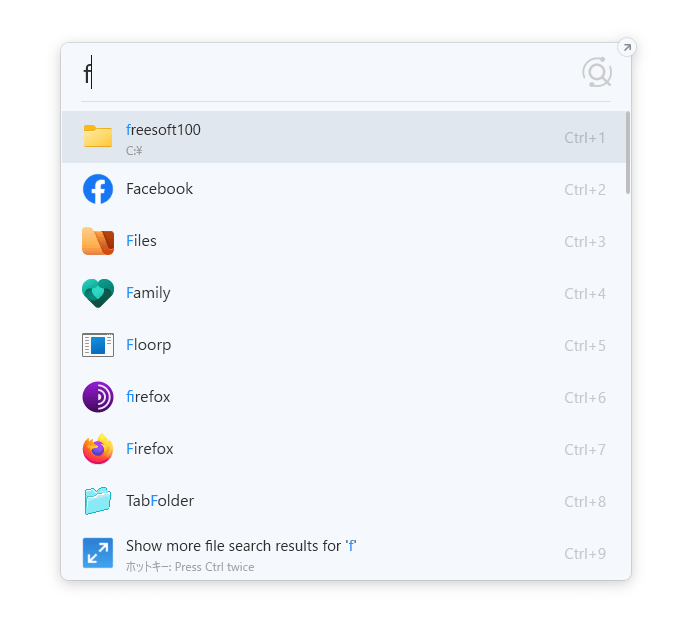Open the Facebook app icon
Viewport: 700px width, 620px height.
click(x=98, y=189)
